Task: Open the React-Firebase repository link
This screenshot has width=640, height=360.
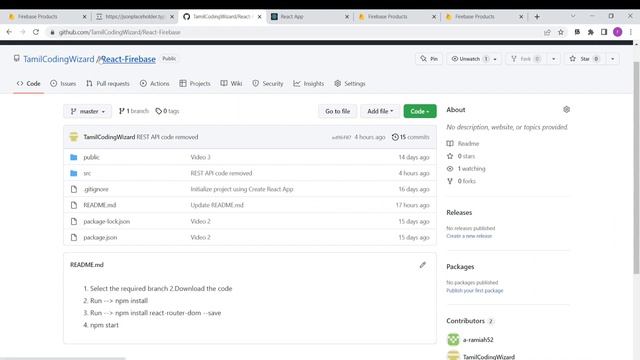Action: click(x=128, y=59)
